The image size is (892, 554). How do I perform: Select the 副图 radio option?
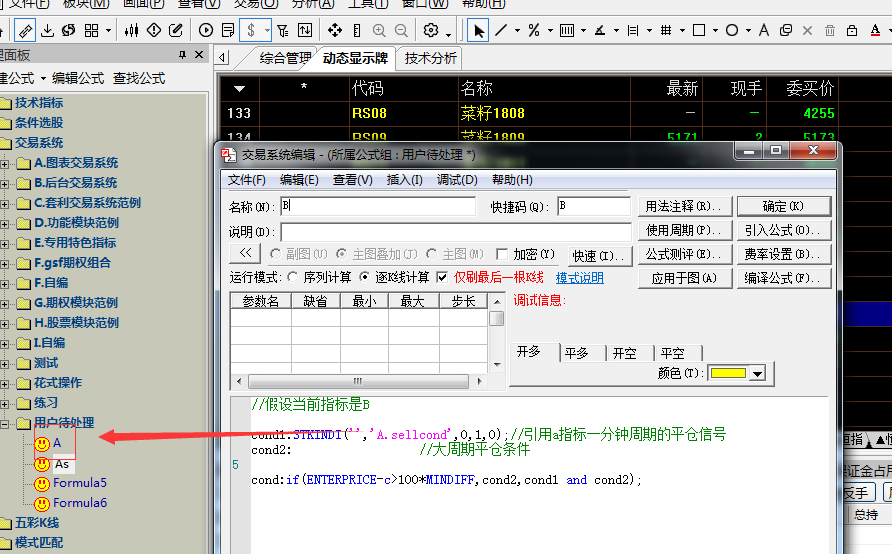(275, 254)
